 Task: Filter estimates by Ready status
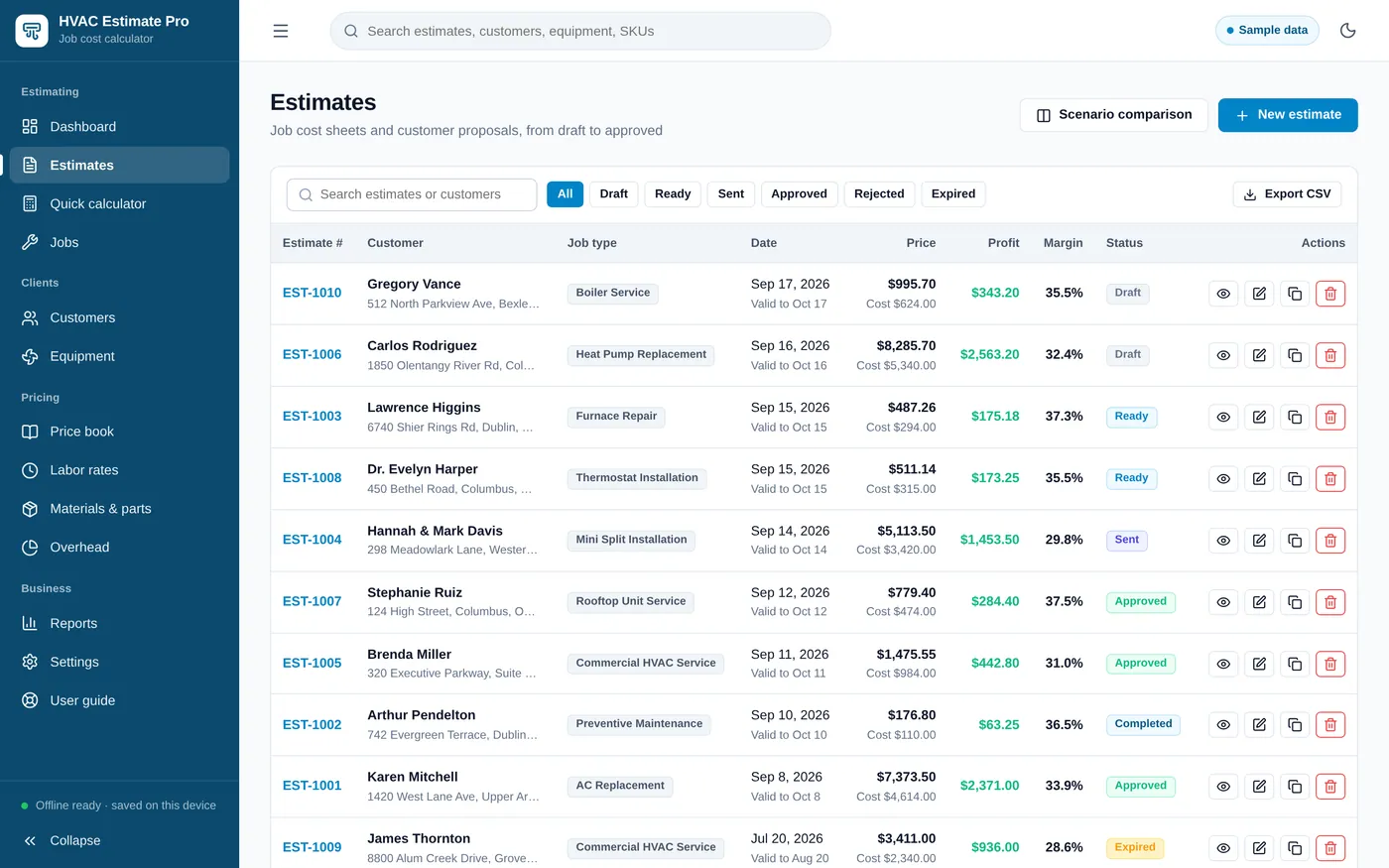pyautogui.click(x=673, y=194)
